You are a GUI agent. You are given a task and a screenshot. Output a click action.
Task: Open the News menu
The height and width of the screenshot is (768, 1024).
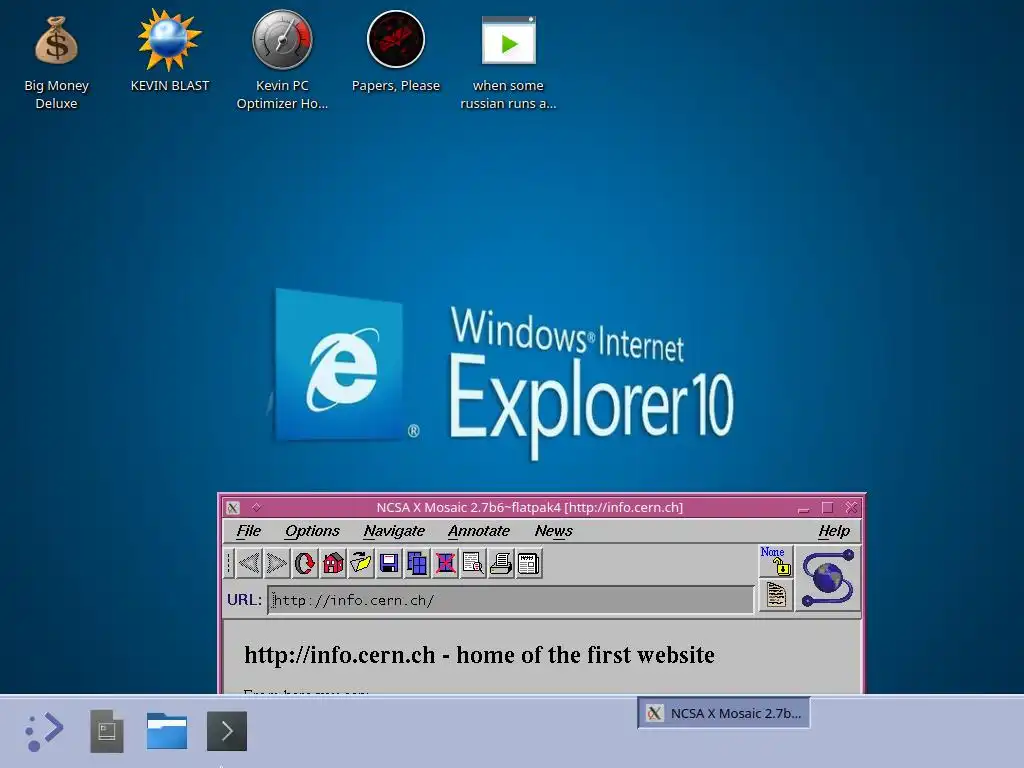click(x=553, y=531)
